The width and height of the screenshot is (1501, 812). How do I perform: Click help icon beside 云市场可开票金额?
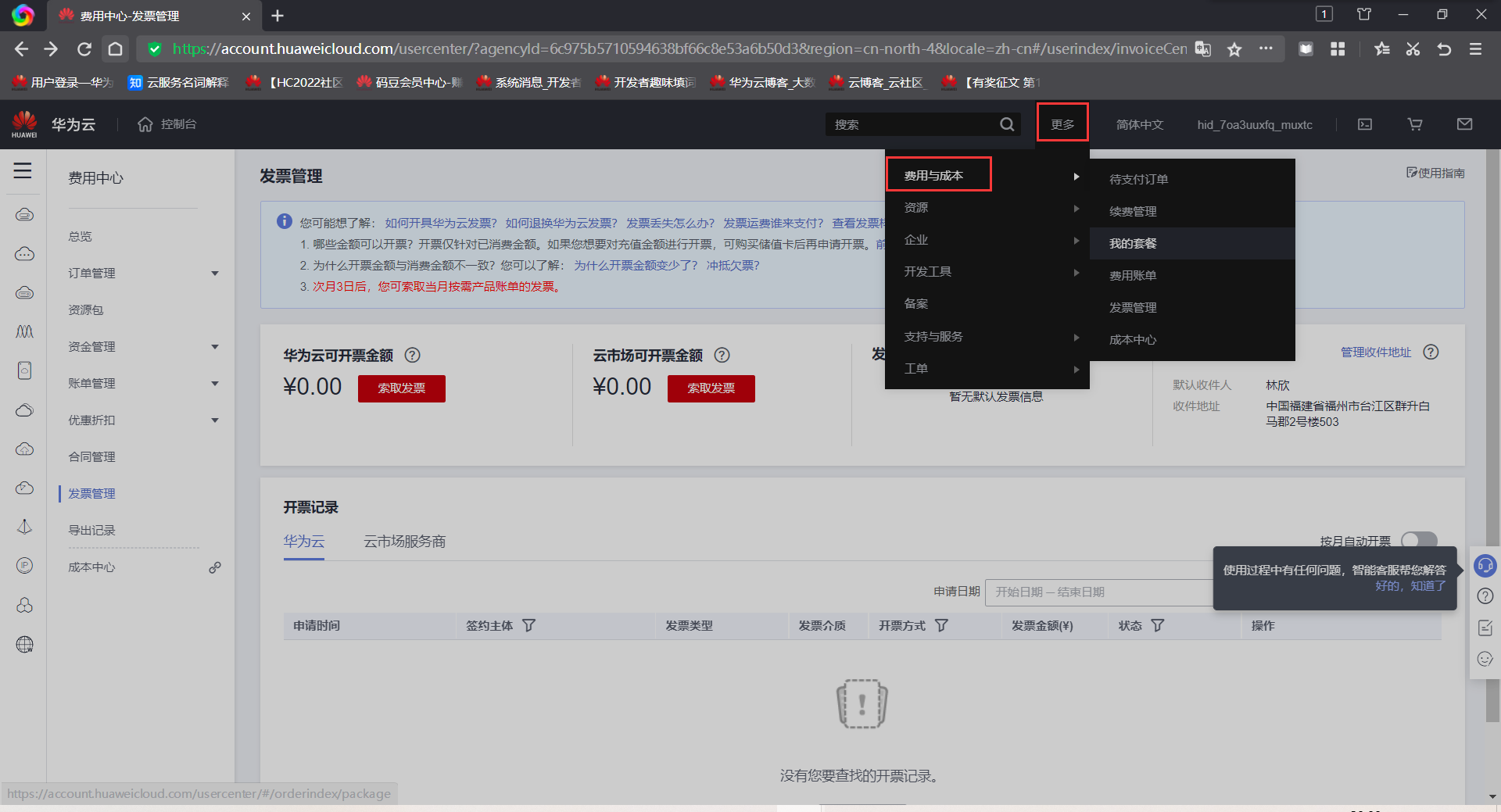[x=722, y=355]
